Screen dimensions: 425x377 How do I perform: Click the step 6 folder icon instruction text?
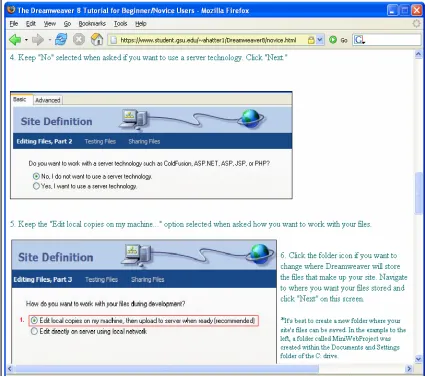344,277
